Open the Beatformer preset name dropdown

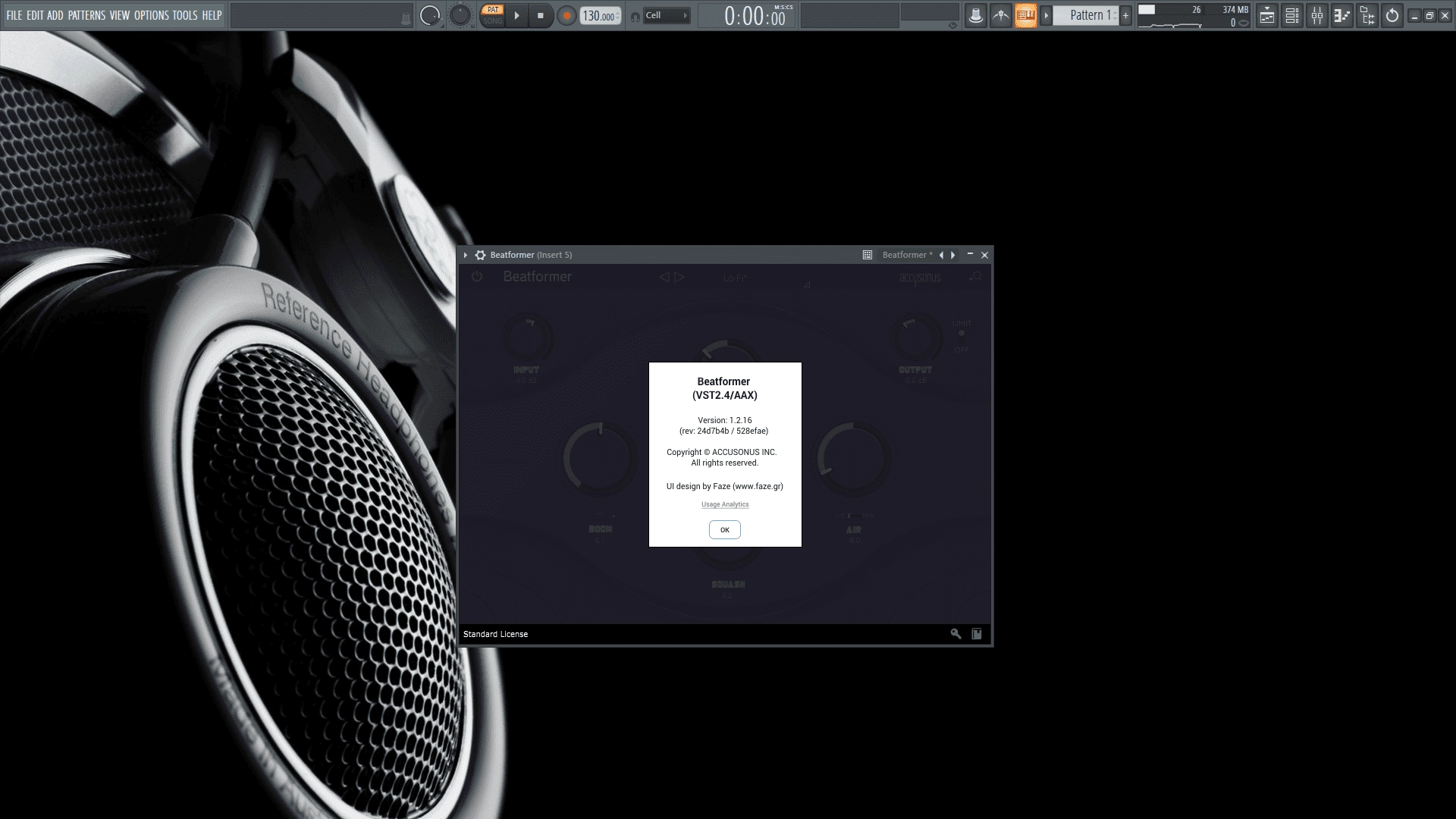(x=907, y=256)
